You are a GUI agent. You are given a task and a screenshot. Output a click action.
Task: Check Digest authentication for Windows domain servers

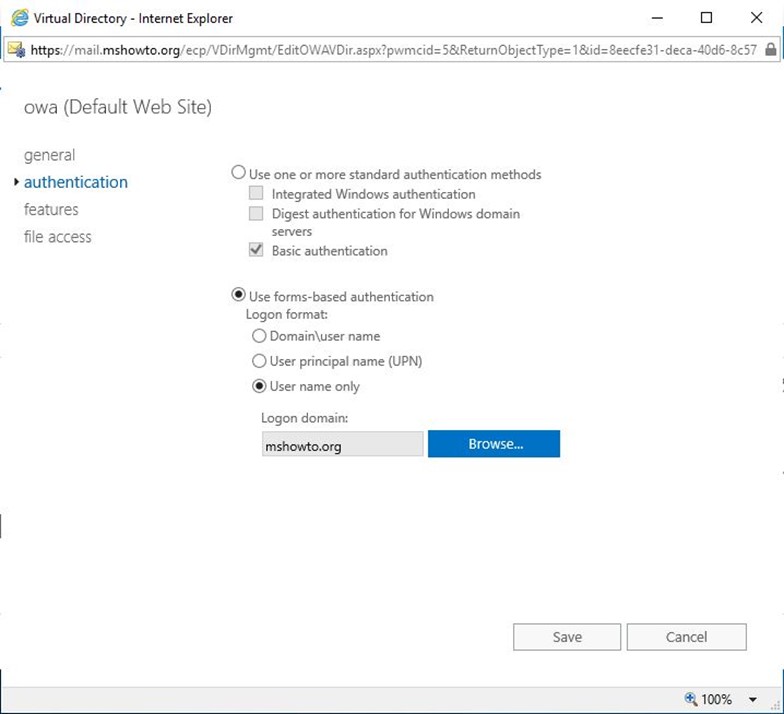pos(256,214)
